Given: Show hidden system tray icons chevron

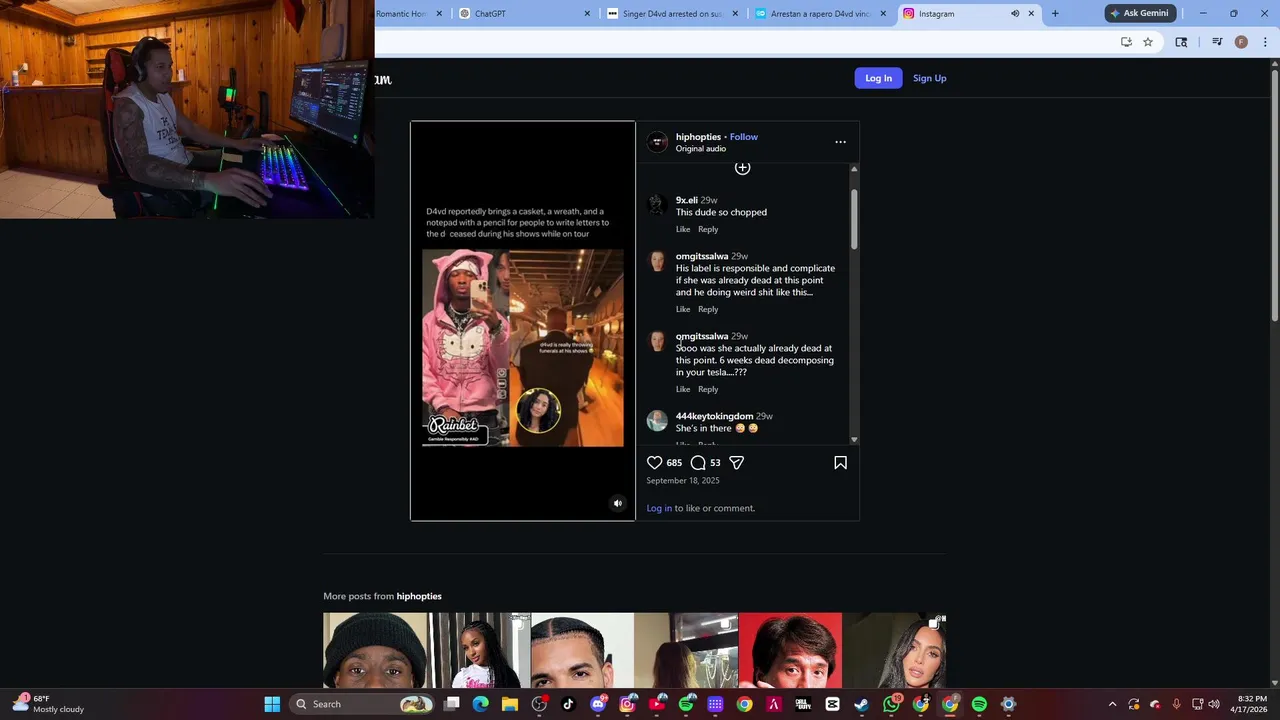Looking at the screenshot, I should [1111, 704].
